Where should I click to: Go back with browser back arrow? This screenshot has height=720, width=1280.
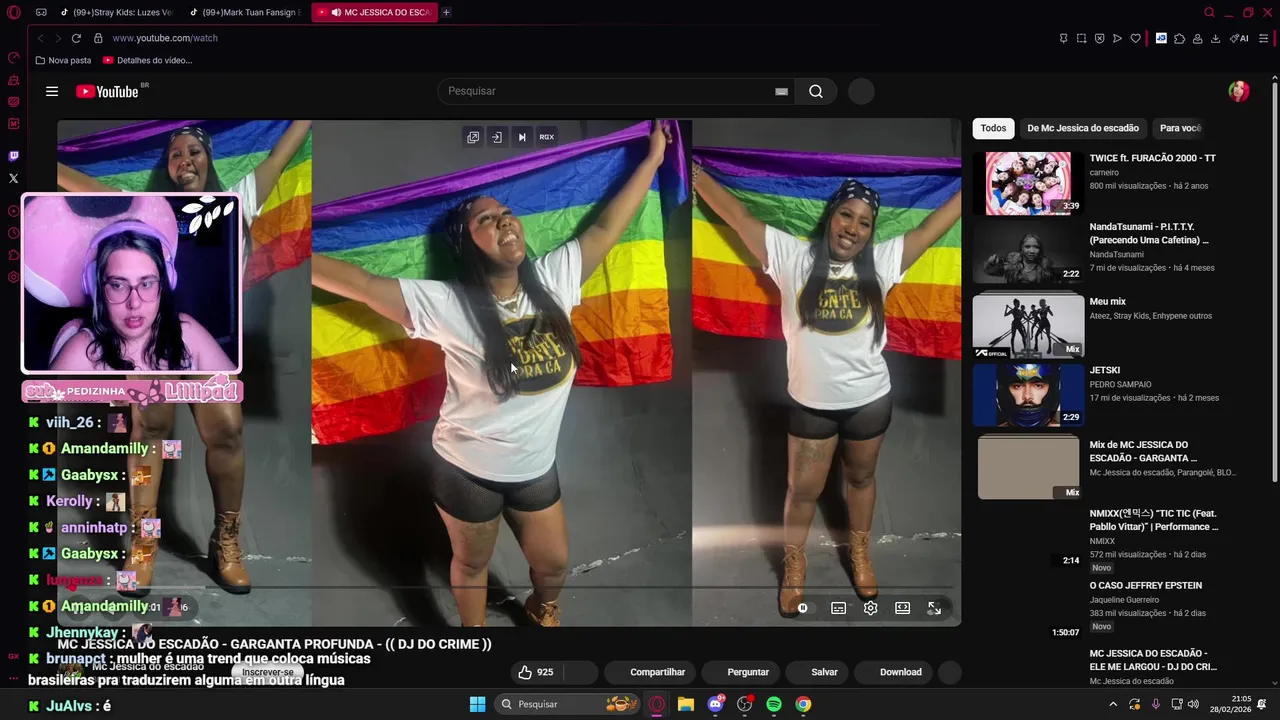click(x=40, y=38)
